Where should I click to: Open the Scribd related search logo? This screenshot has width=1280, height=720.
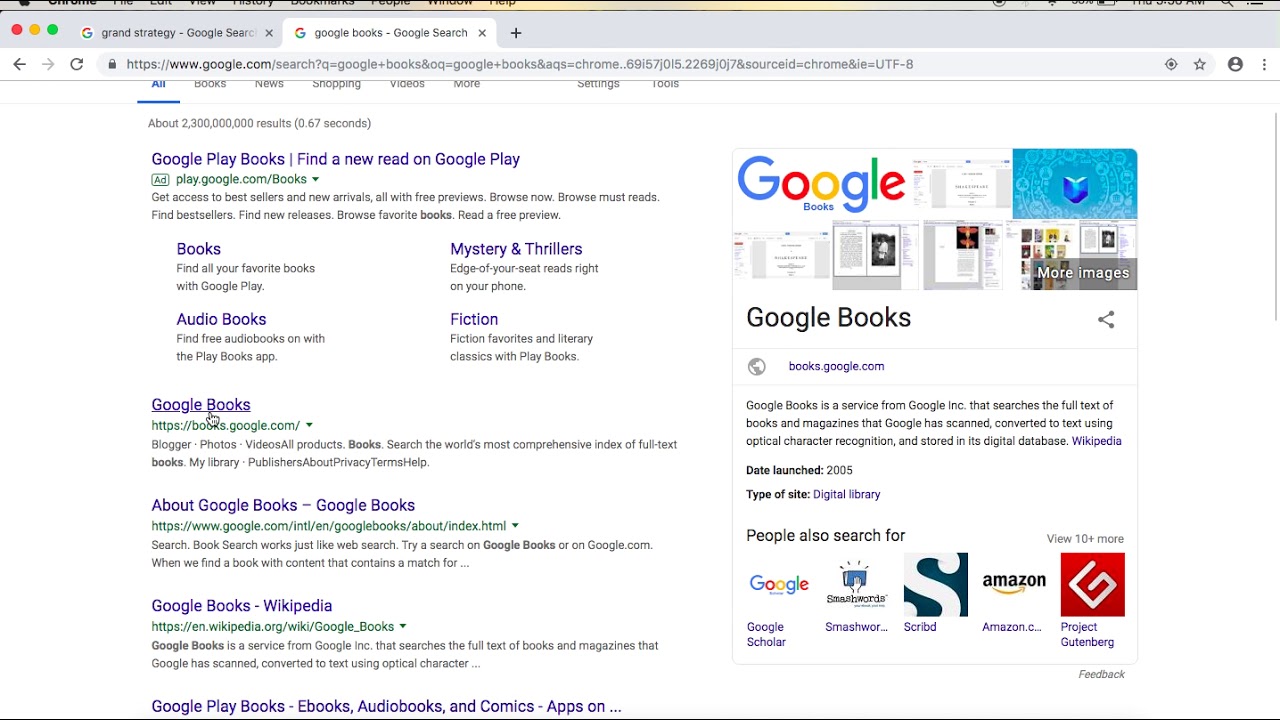pyautogui.click(x=936, y=585)
